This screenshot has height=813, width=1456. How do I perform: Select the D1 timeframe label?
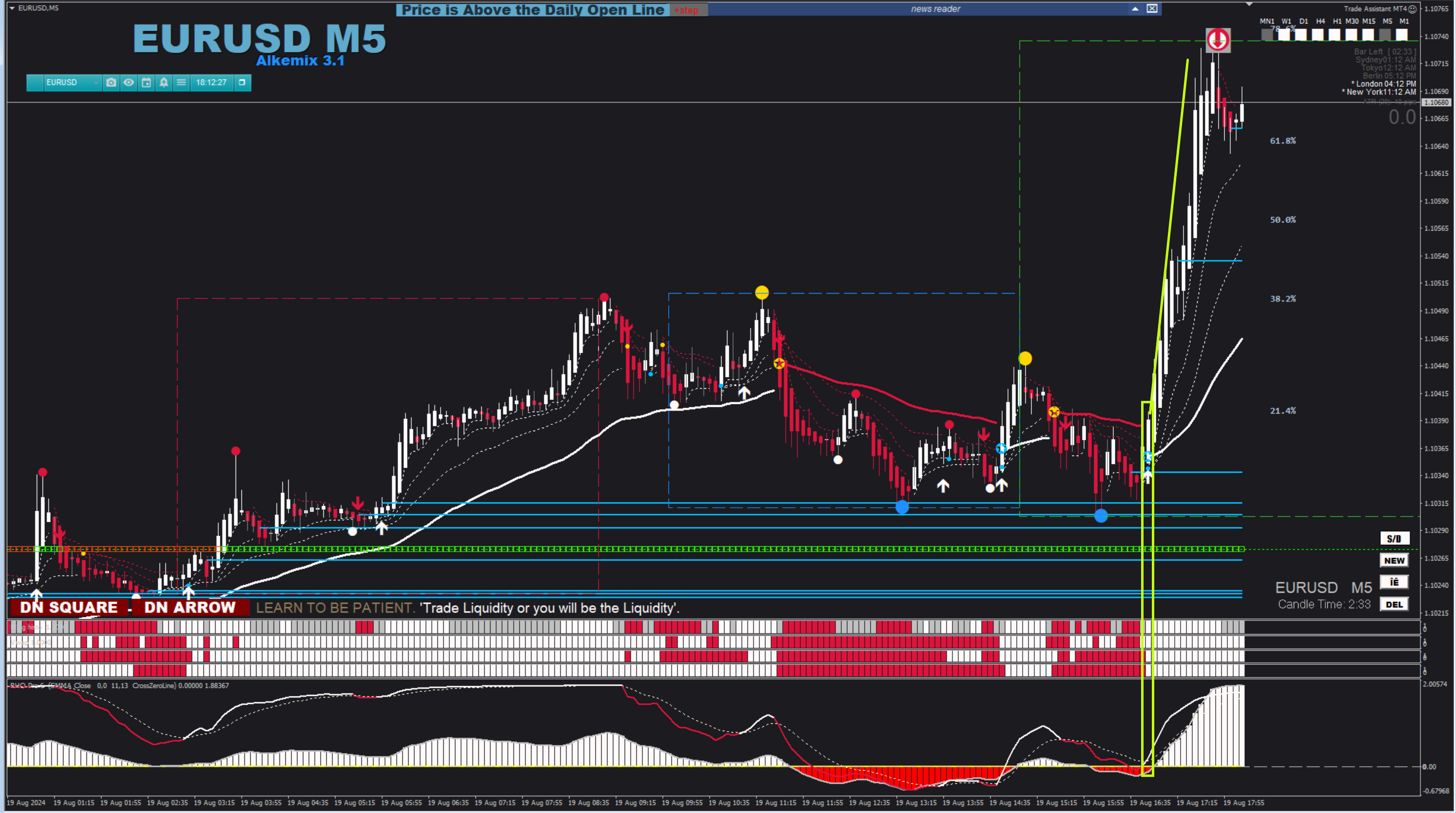point(1303,21)
